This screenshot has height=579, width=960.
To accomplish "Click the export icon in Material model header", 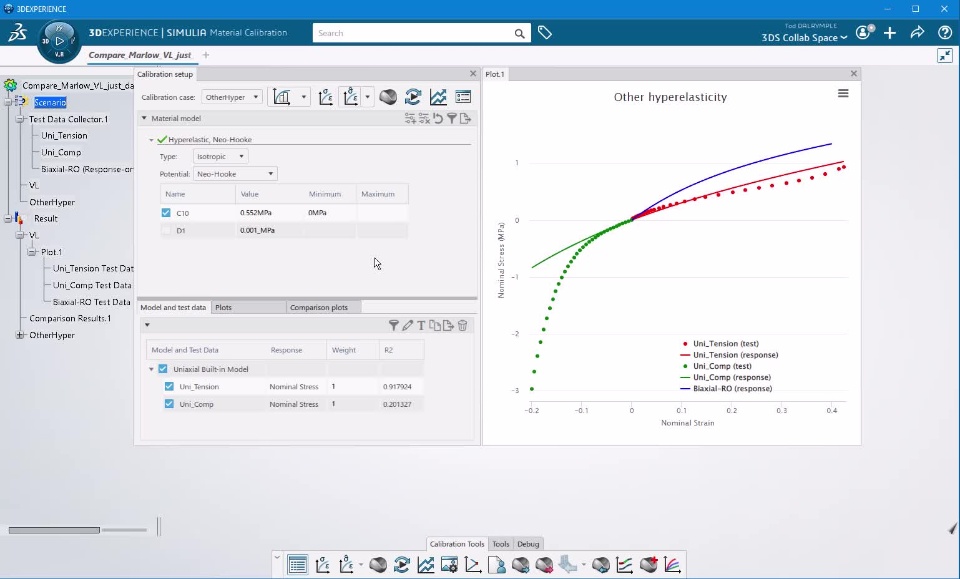I will click(465, 118).
